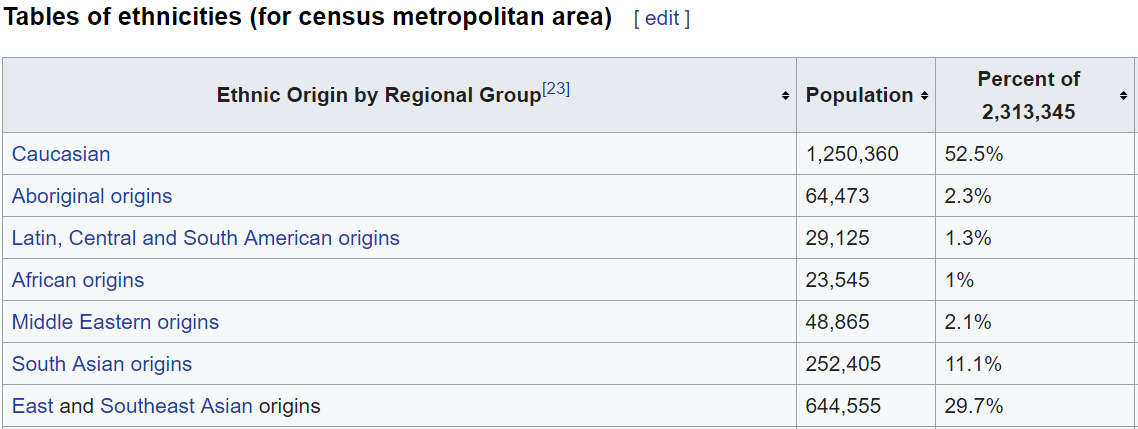The height and width of the screenshot is (429, 1138).
Task: Go to South Asian origins page
Action: pos(102,364)
